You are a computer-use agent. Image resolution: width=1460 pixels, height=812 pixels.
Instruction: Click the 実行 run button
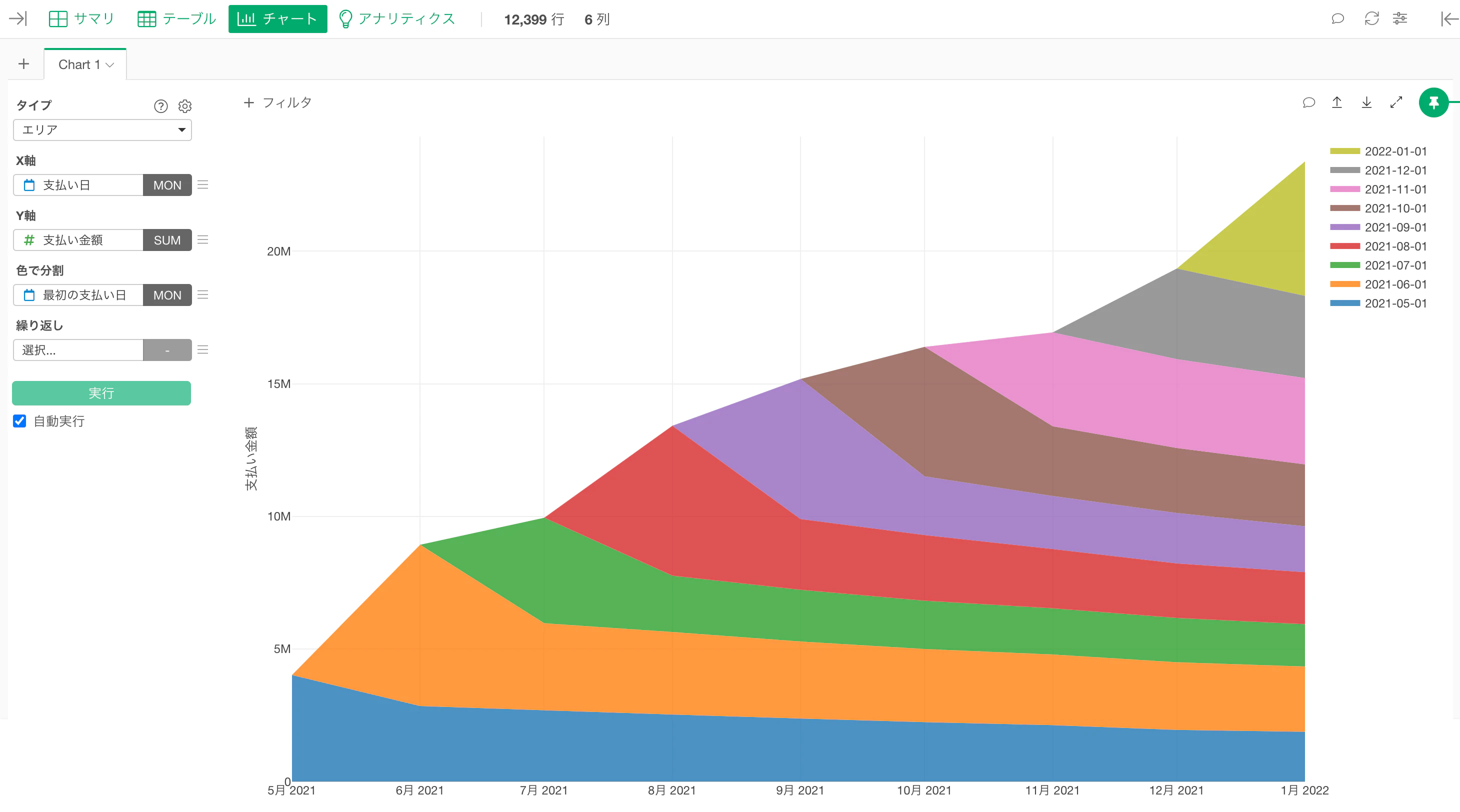click(101, 393)
